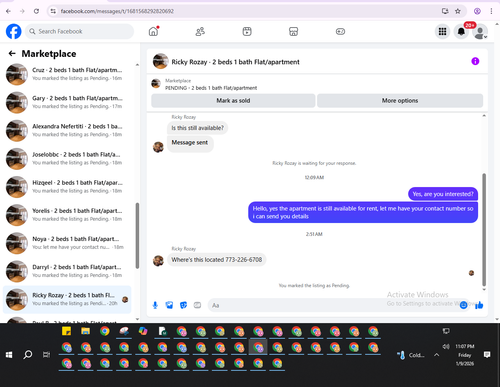Click the conversation list scrollbar
Image resolution: width=500 pixels, height=387 pixels.
point(137,235)
